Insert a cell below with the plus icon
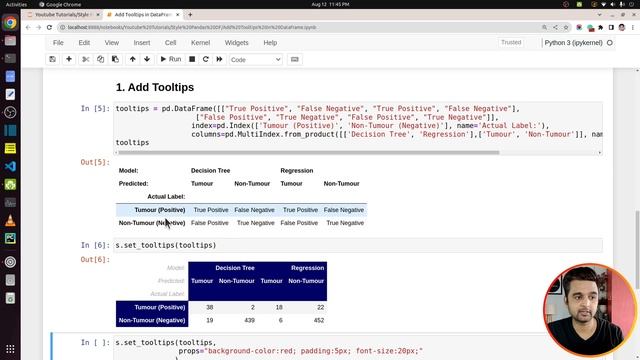Screen dimensions: 640x360 point(69,59)
